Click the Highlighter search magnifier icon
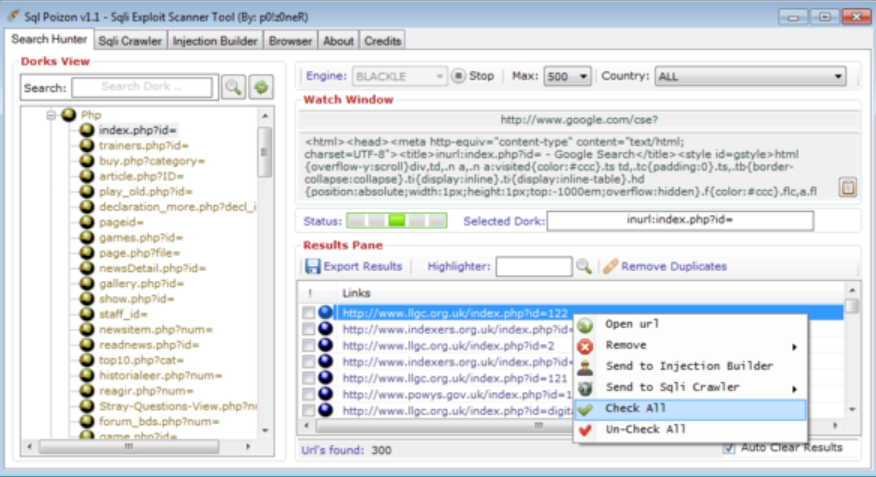Image resolution: width=876 pixels, height=477 pixels. point(584,266)
